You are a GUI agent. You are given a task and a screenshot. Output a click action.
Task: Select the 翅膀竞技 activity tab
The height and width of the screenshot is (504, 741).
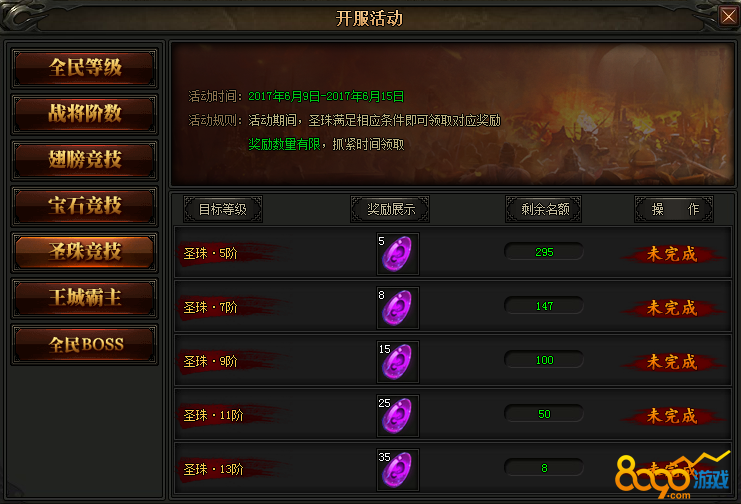tap(85, 160)
